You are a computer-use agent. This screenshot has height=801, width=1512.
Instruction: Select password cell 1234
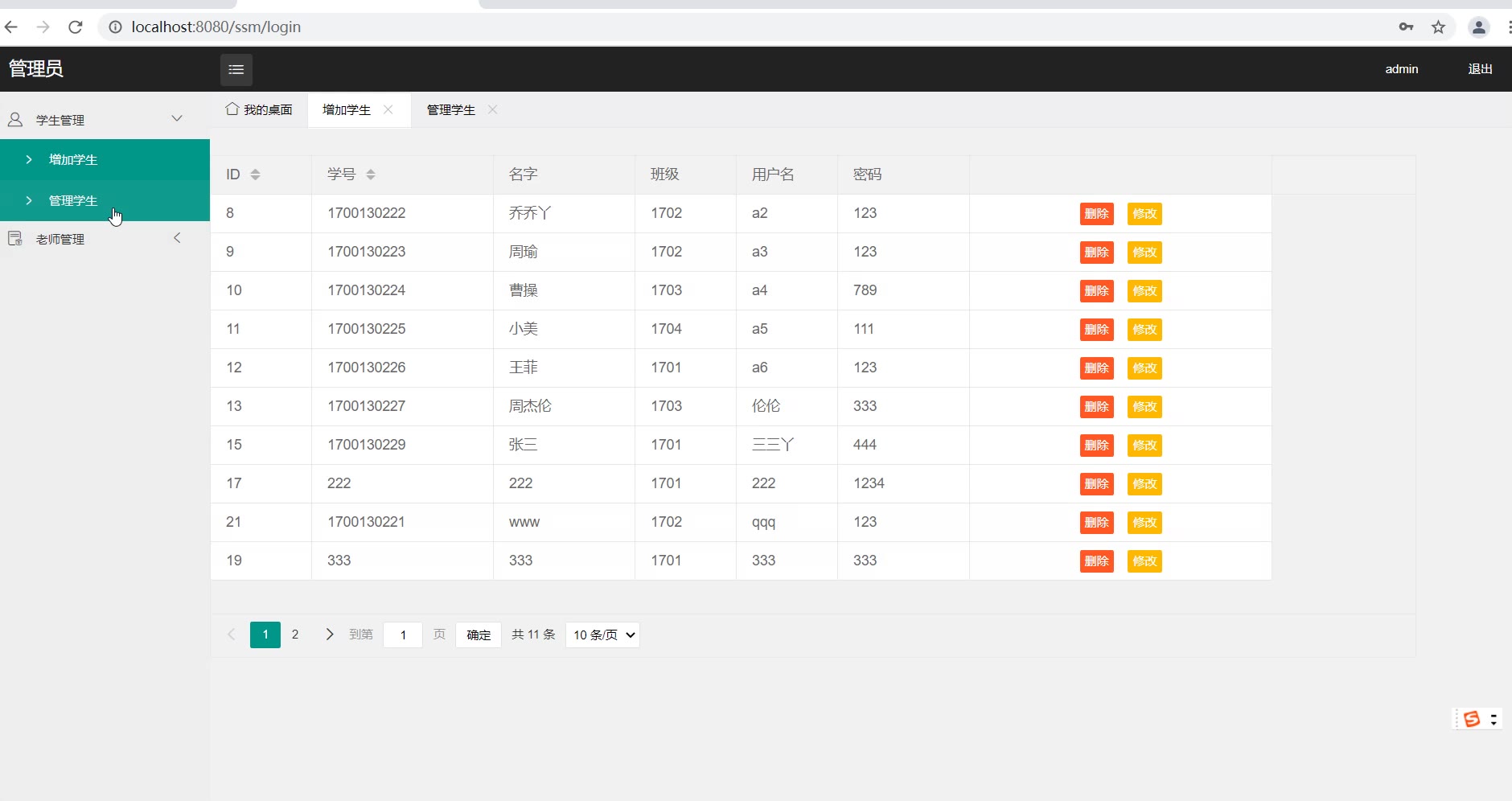pyautogui.click(x=903, y=483)
